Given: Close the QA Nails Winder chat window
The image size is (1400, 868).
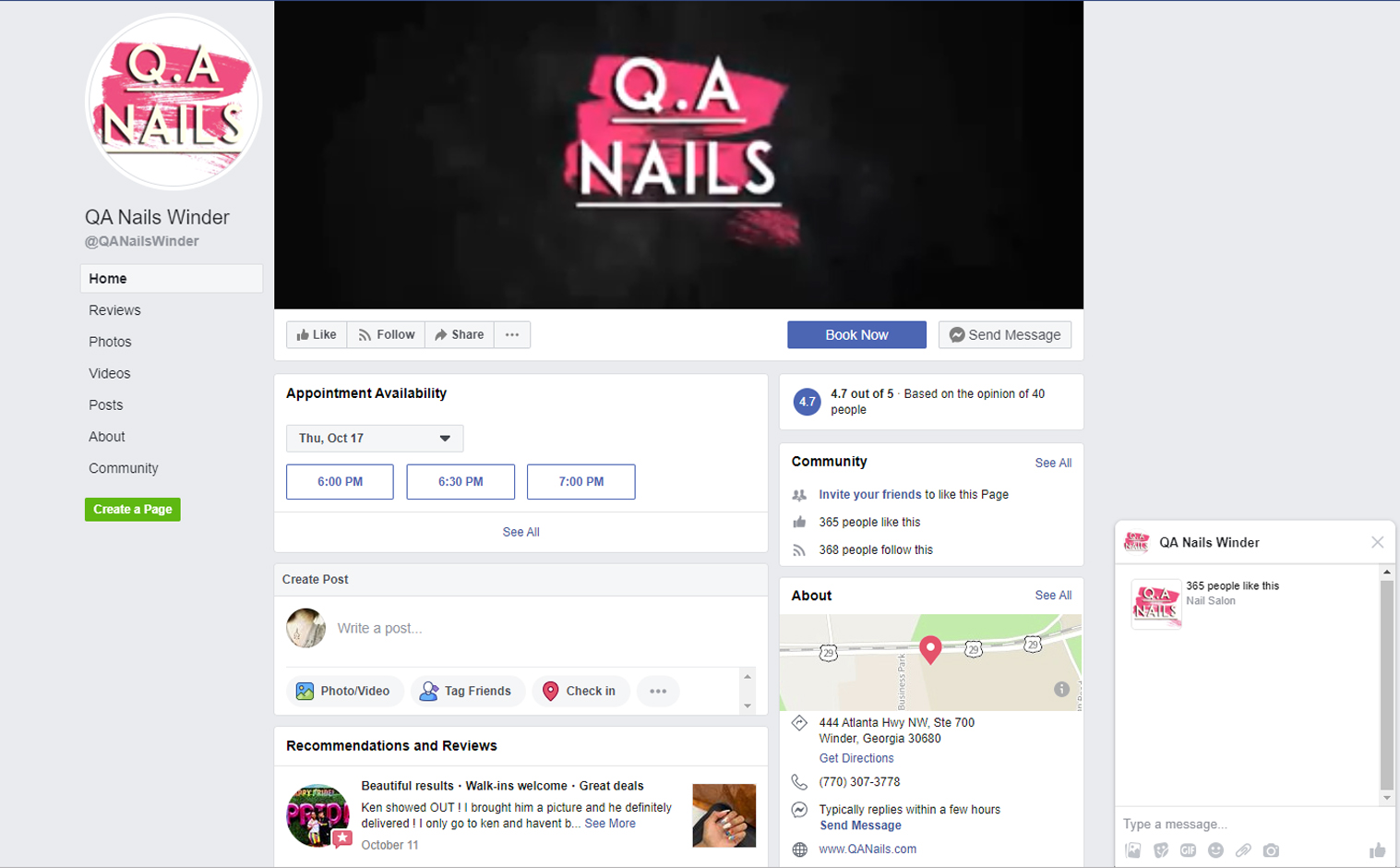Looking at the screenshot, I should pos(1377,542).
